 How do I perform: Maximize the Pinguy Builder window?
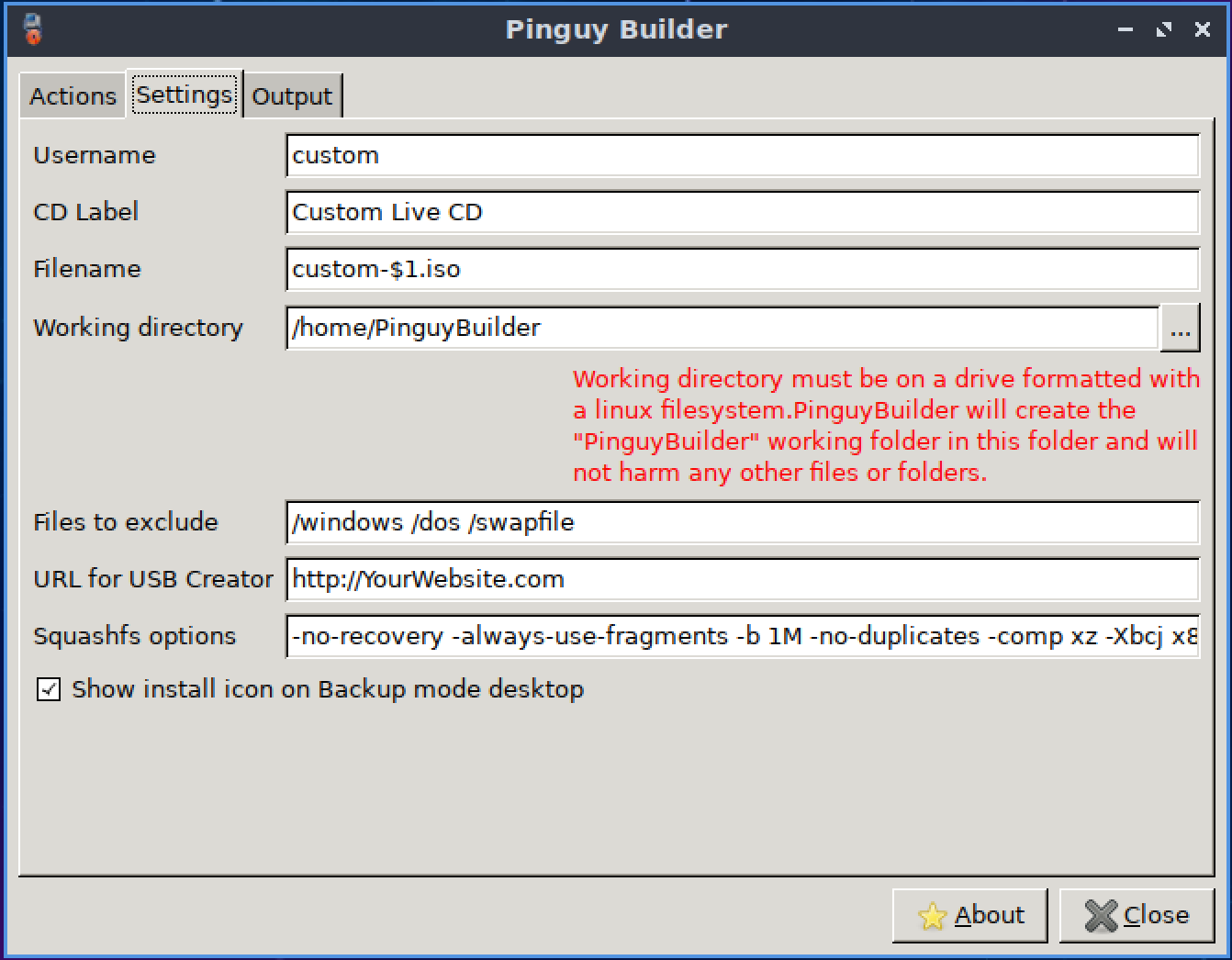point(1164,29)
